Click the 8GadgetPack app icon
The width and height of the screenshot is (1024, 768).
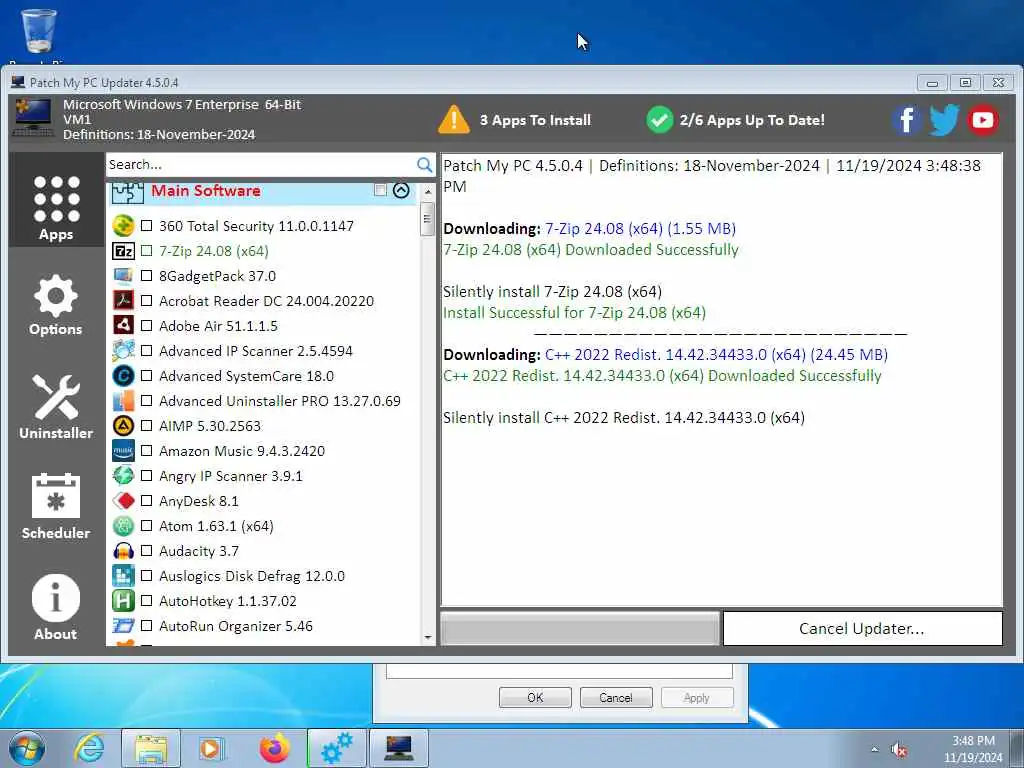(123, 276)
